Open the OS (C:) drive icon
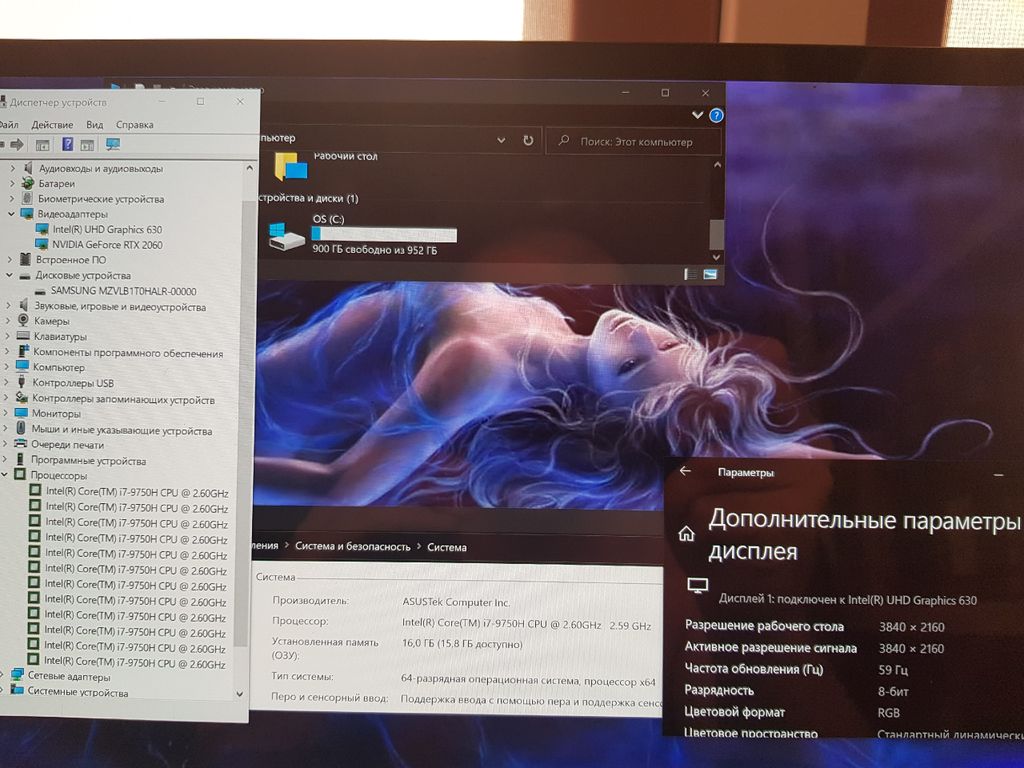The height and width of the screenshot is (768, 1024). 287,236
